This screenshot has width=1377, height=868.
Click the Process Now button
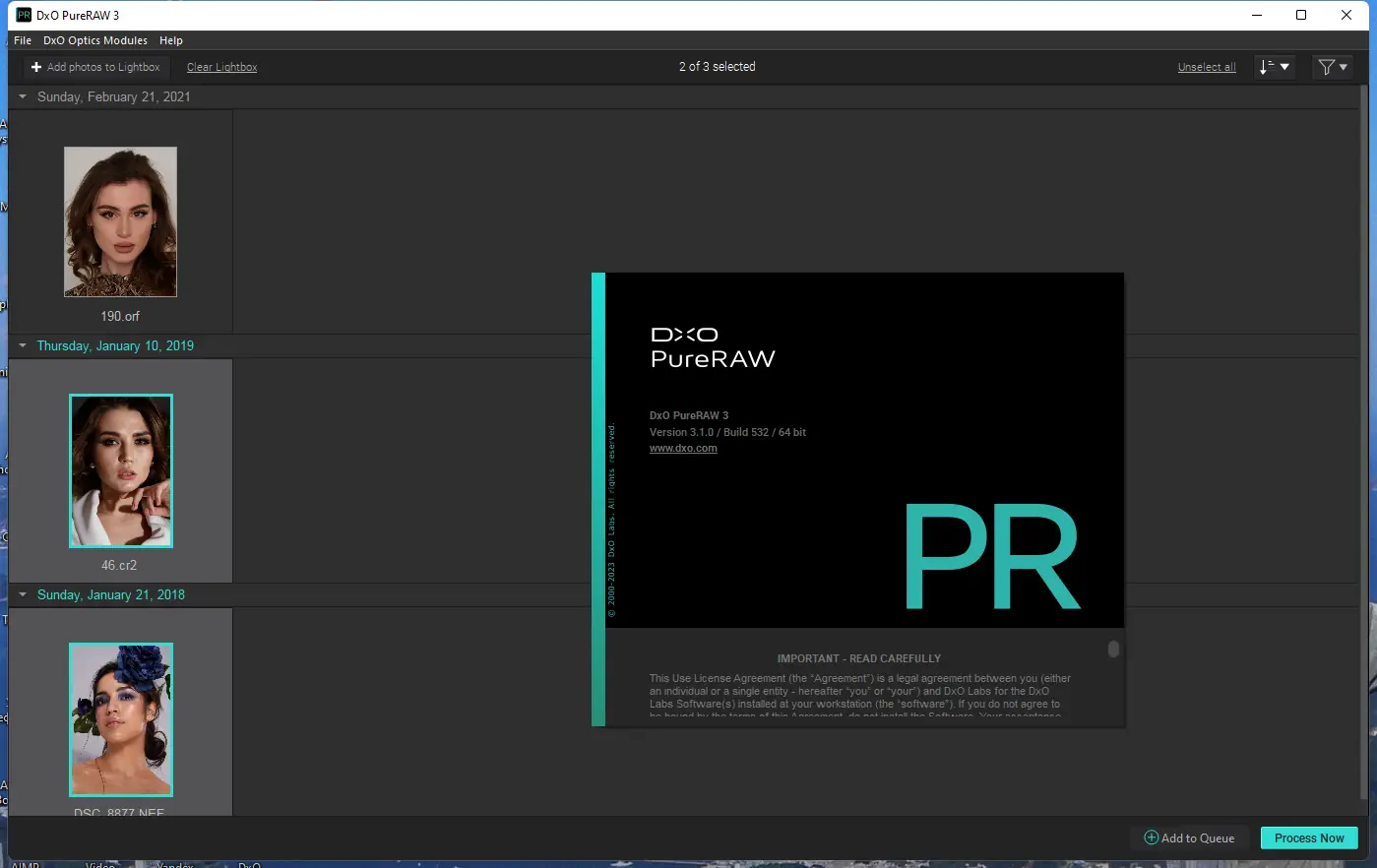pyautogui.click(x=1309, y=837)
